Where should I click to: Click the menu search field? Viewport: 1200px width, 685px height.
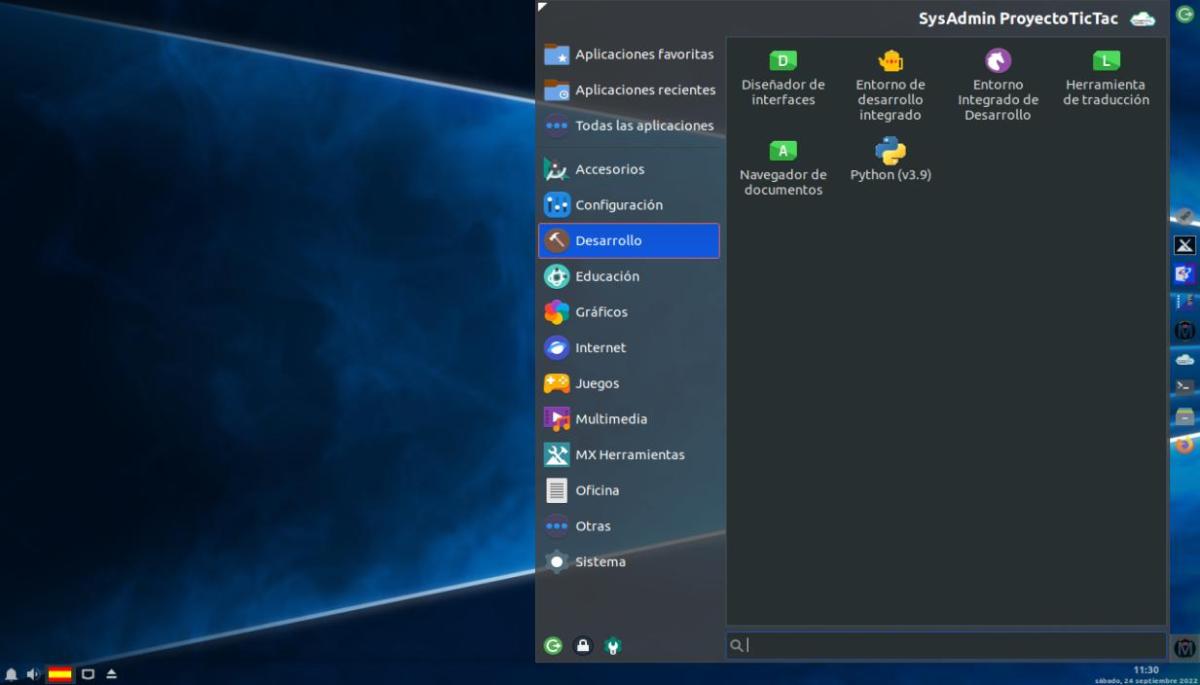945,646
